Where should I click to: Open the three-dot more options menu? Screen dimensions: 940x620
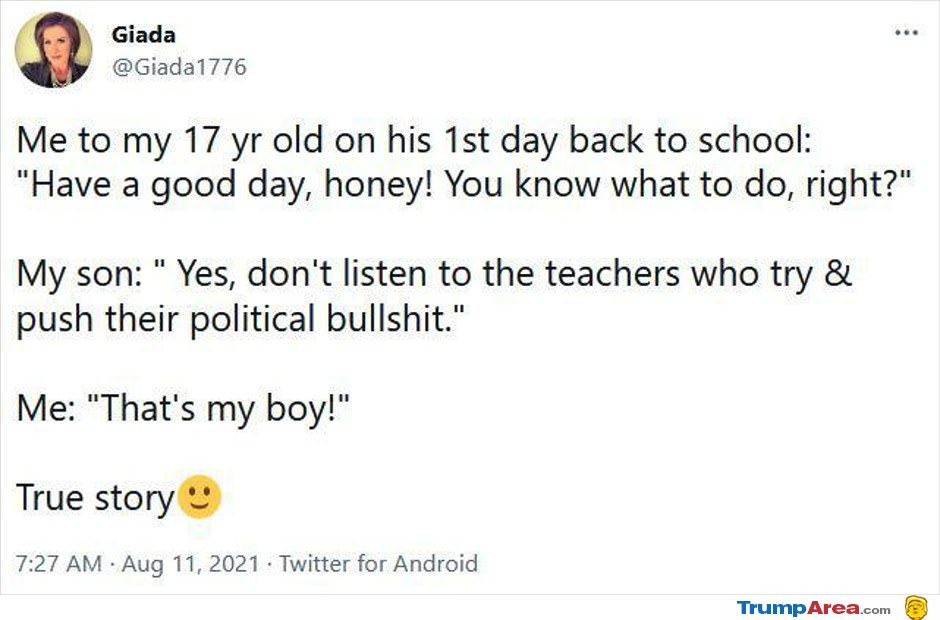[x=906, y=33]
